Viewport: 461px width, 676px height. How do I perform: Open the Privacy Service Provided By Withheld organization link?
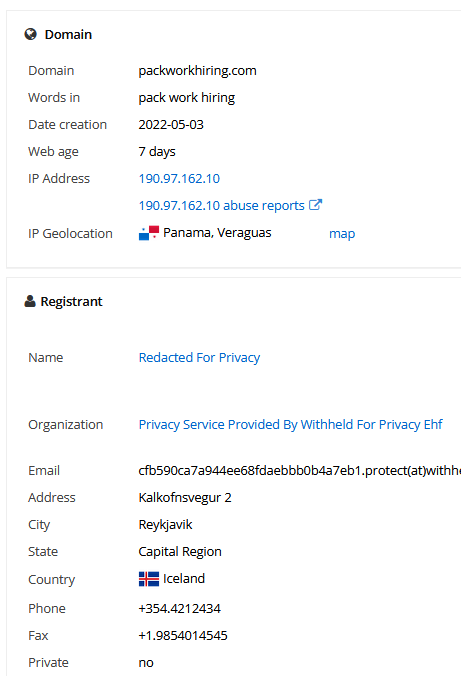pos(290,425)
